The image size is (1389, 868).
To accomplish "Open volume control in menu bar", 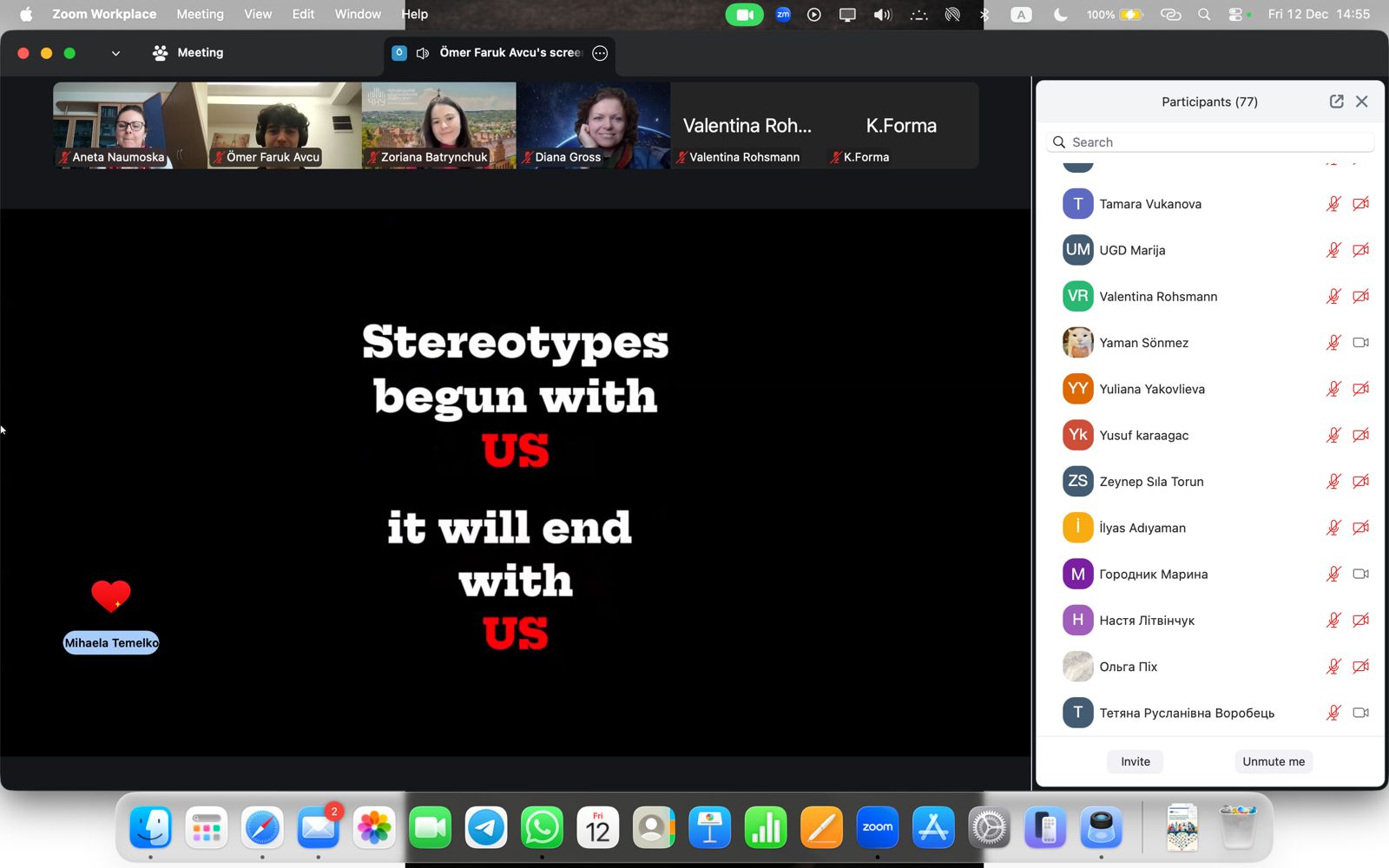I will click(x=883, y=15).
